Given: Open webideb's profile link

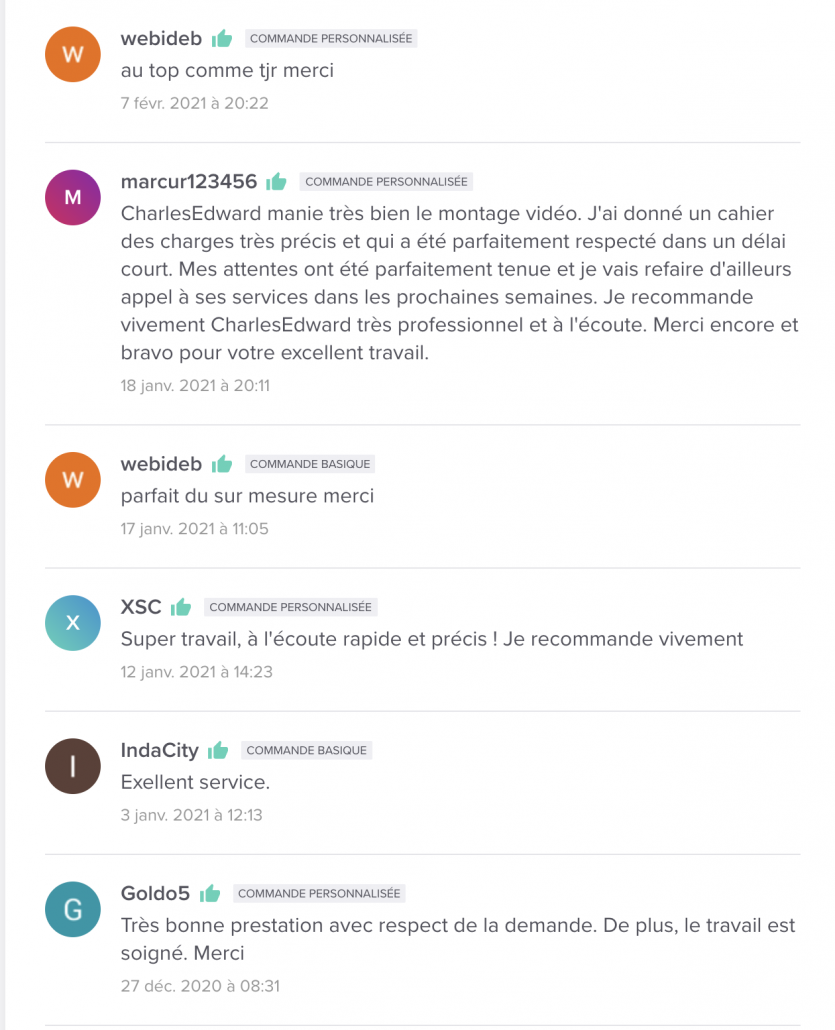Looking at the screenshot, I should tap(162, 38).
